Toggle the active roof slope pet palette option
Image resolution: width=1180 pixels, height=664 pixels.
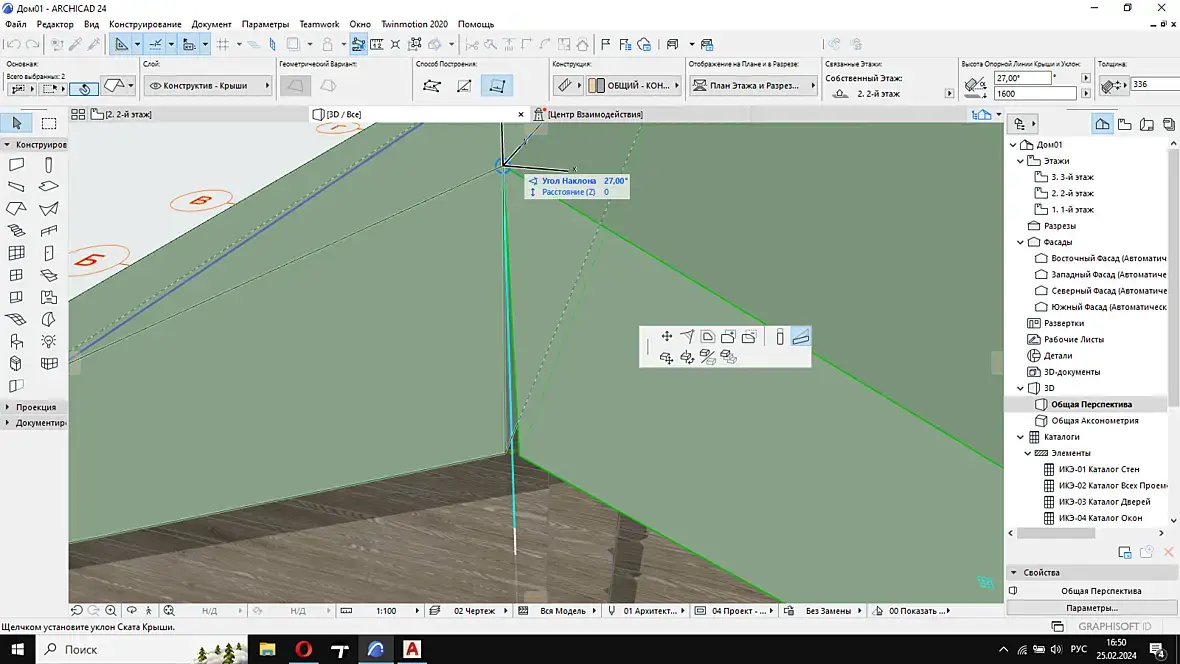coord(801,337)
